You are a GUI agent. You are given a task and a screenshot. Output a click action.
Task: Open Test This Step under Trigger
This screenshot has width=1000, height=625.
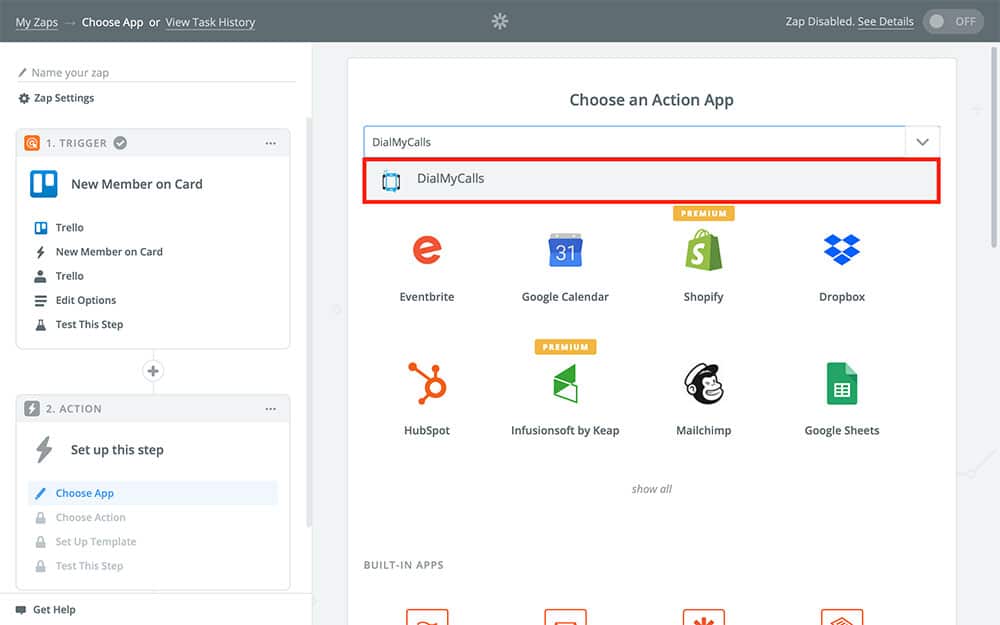(89, 324)
